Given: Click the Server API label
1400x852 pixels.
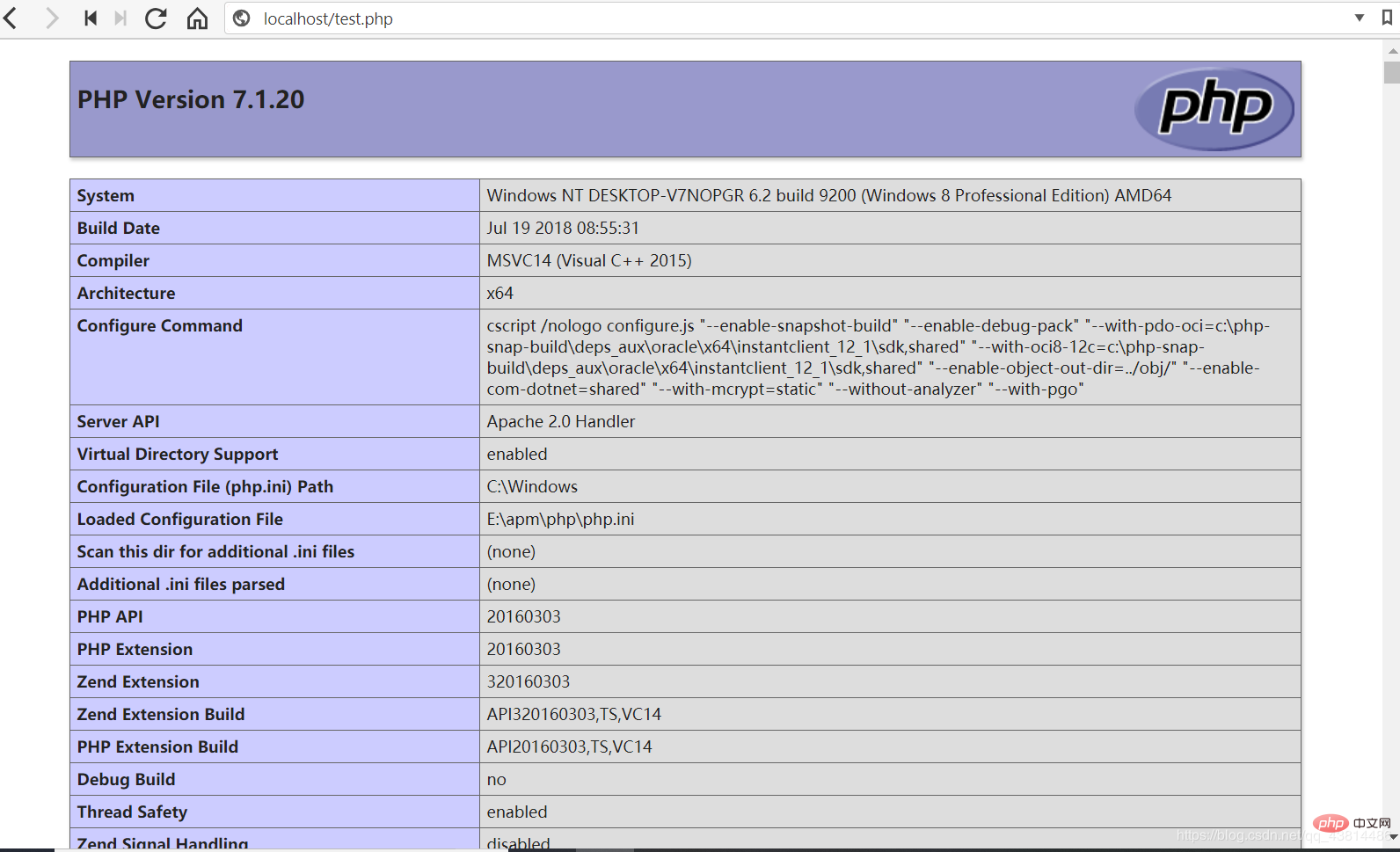Looking at the screenshot, I should coord(118,421).
